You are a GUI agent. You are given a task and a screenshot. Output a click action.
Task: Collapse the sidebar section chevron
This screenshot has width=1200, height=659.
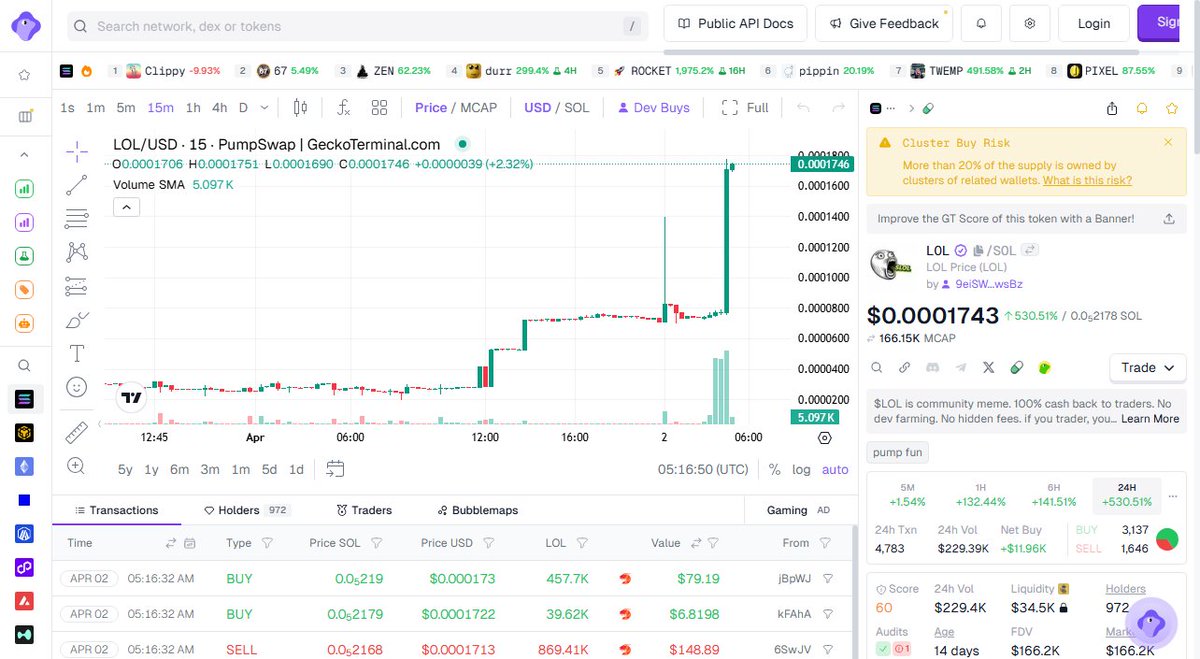pyautogui.click(x=25, y=155)
